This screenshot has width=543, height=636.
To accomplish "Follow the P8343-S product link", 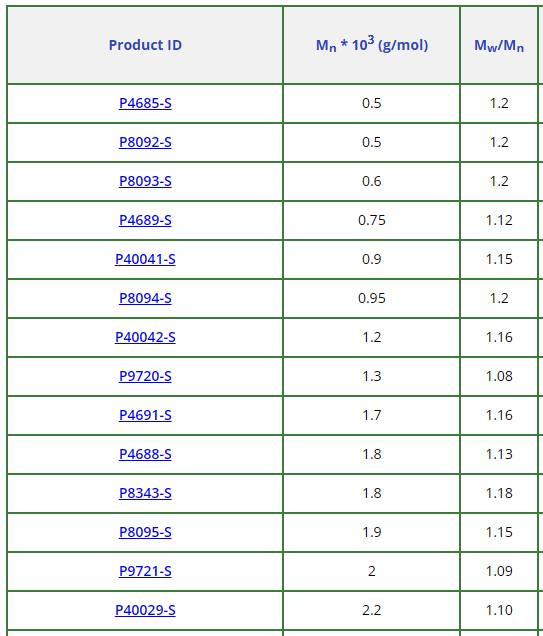I will pyautogui.click(x=145, y=493).
